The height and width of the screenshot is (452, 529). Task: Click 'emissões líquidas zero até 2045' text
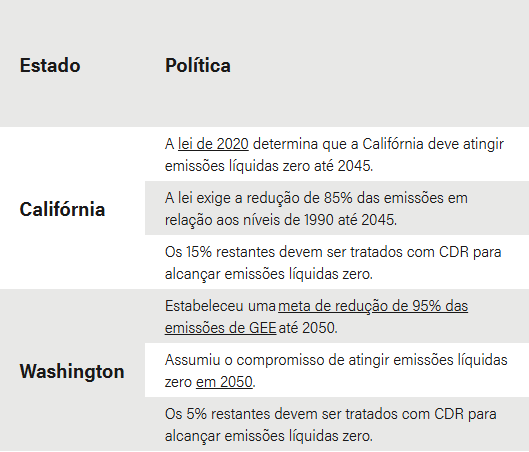tap(269, 166)
